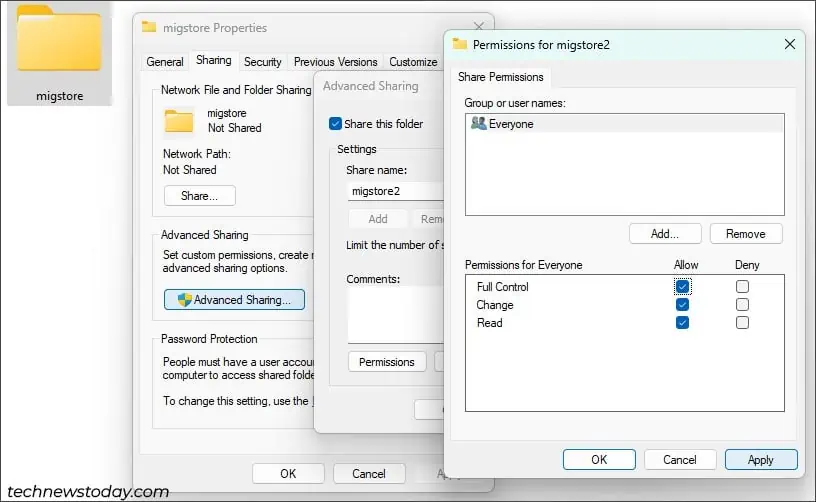This screenshot has height=502, width=816.
Task: Click the Read permission label
Action: (x=490, y=323)
